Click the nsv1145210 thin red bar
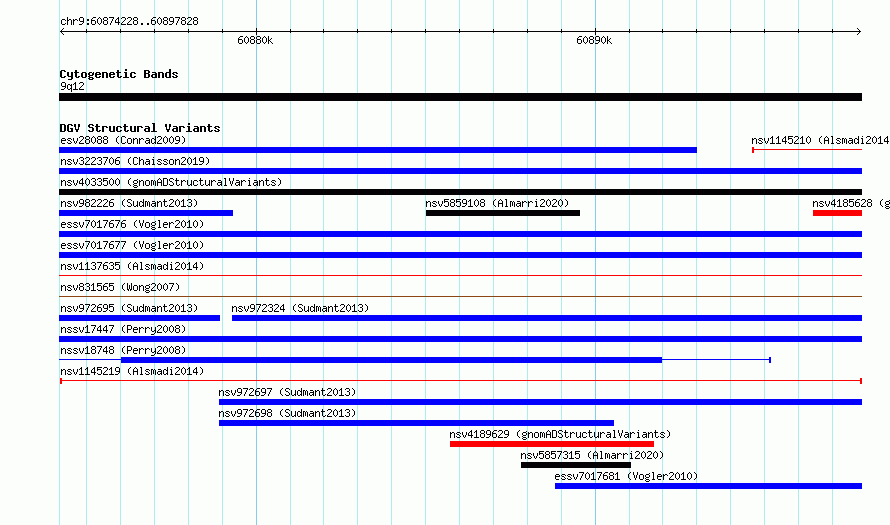This screenshot has height=525, width=890. coord(807,150)
